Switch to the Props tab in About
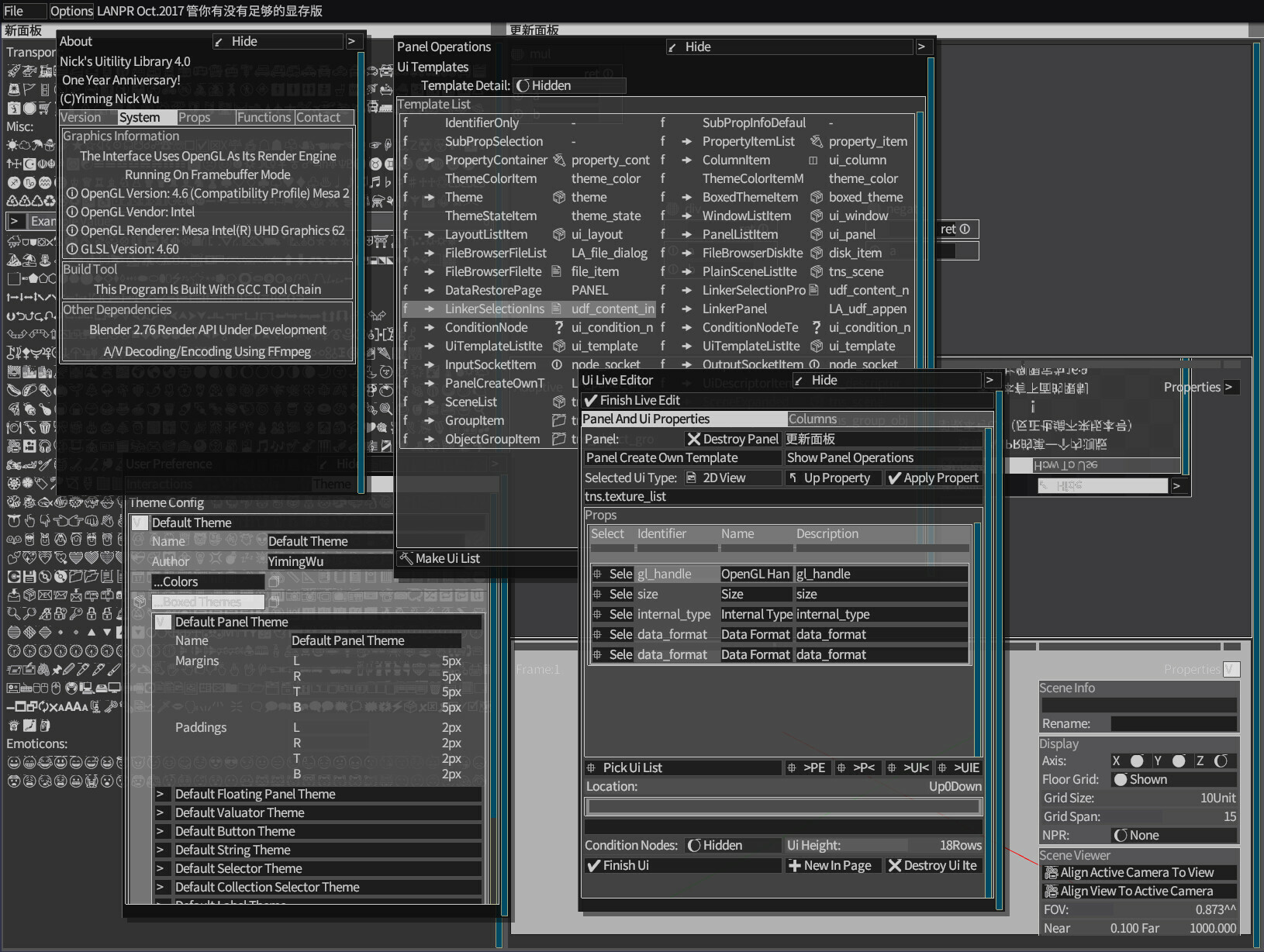 (205, 117)
